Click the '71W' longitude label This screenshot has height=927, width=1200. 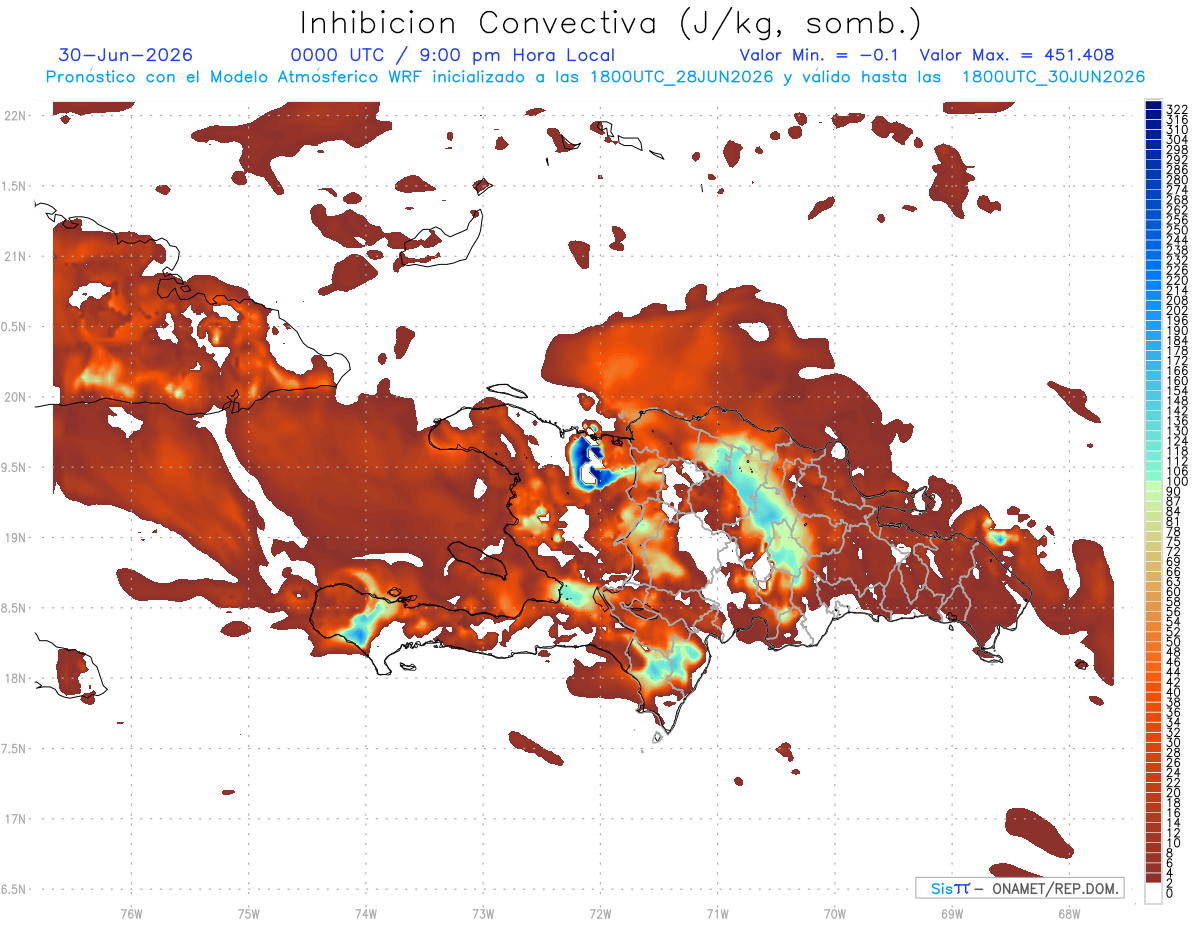(x=717, y=913)
